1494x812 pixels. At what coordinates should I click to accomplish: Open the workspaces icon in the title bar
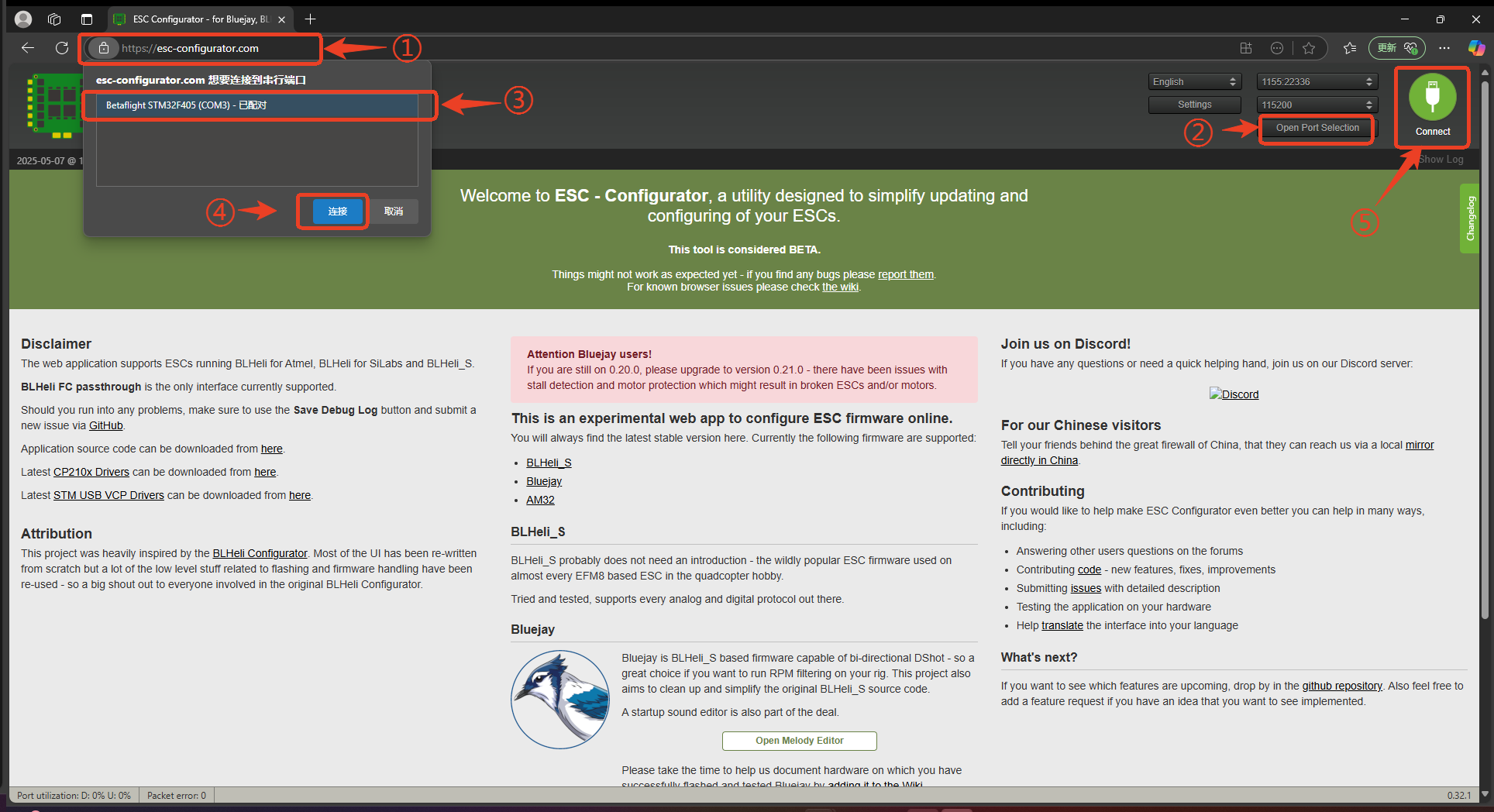[54, 19]
